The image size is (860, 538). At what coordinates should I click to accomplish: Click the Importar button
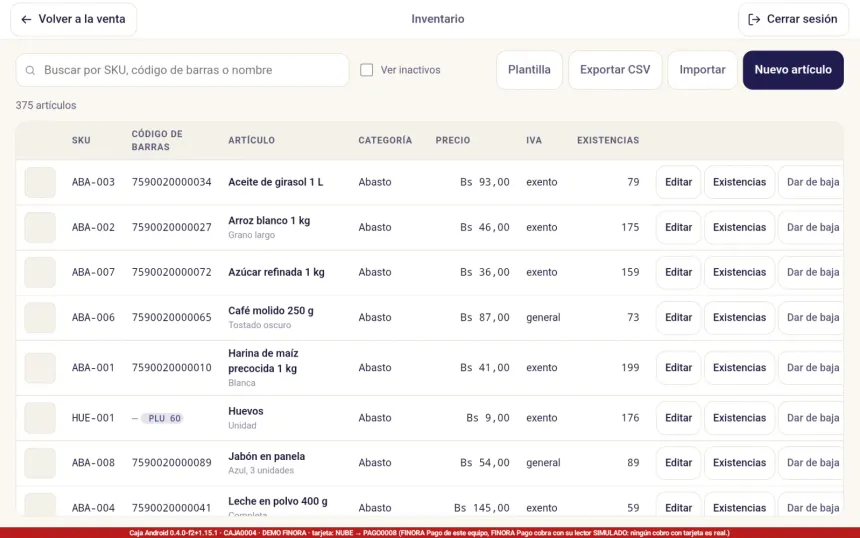[702, 70]
